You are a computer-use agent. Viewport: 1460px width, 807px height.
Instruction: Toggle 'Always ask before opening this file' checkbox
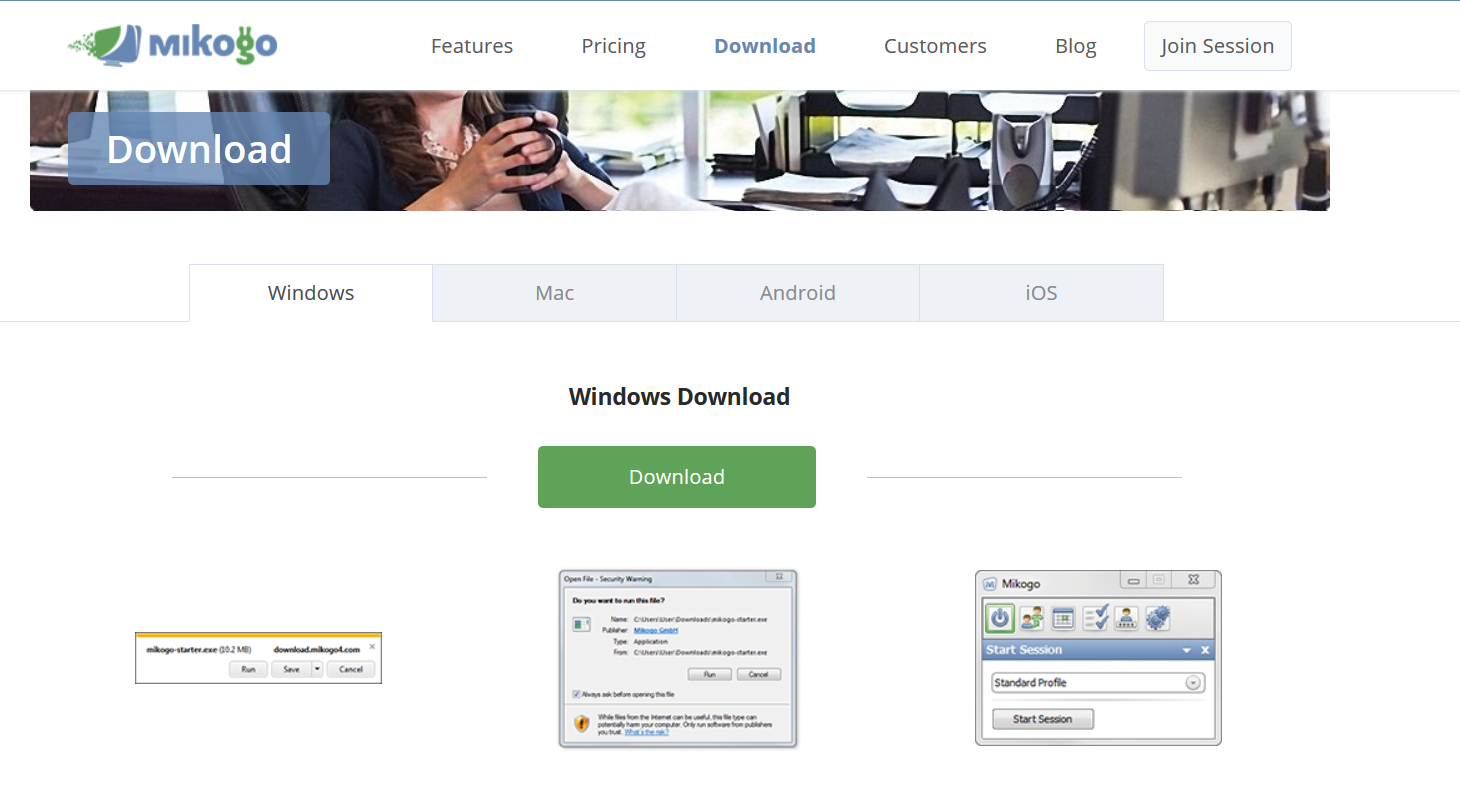[x=576, y=694]
